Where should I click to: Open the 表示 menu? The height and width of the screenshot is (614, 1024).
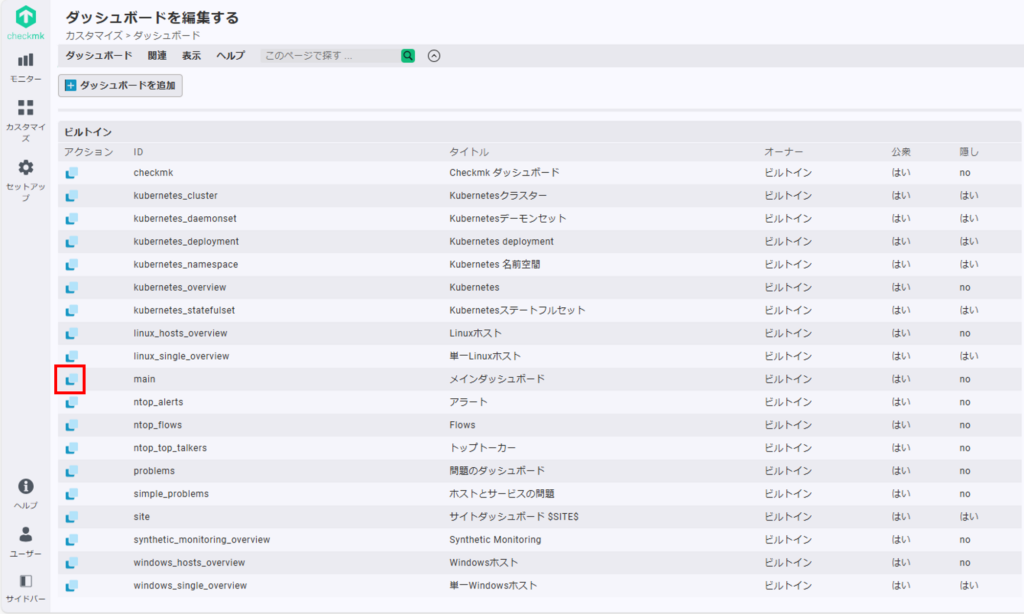click(x=191, y=56)
